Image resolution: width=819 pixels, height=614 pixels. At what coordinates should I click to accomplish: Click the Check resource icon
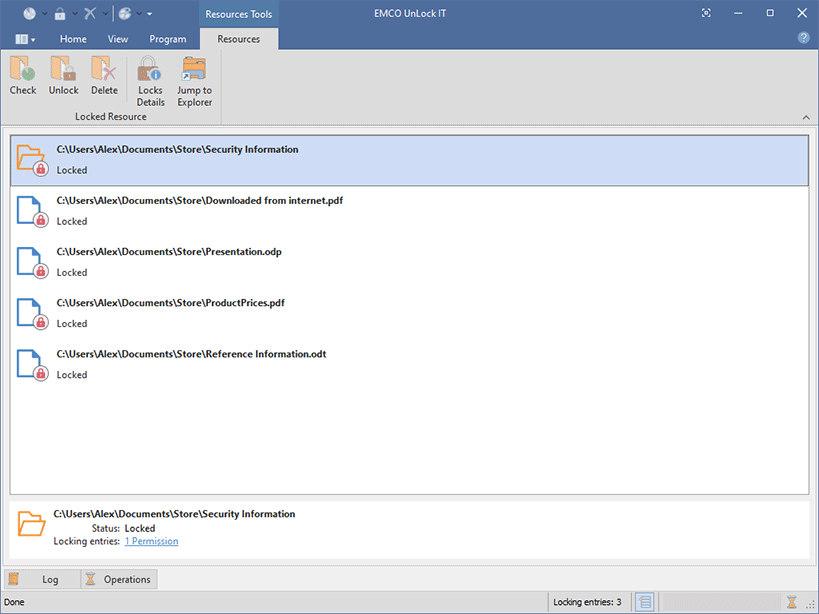23,70
